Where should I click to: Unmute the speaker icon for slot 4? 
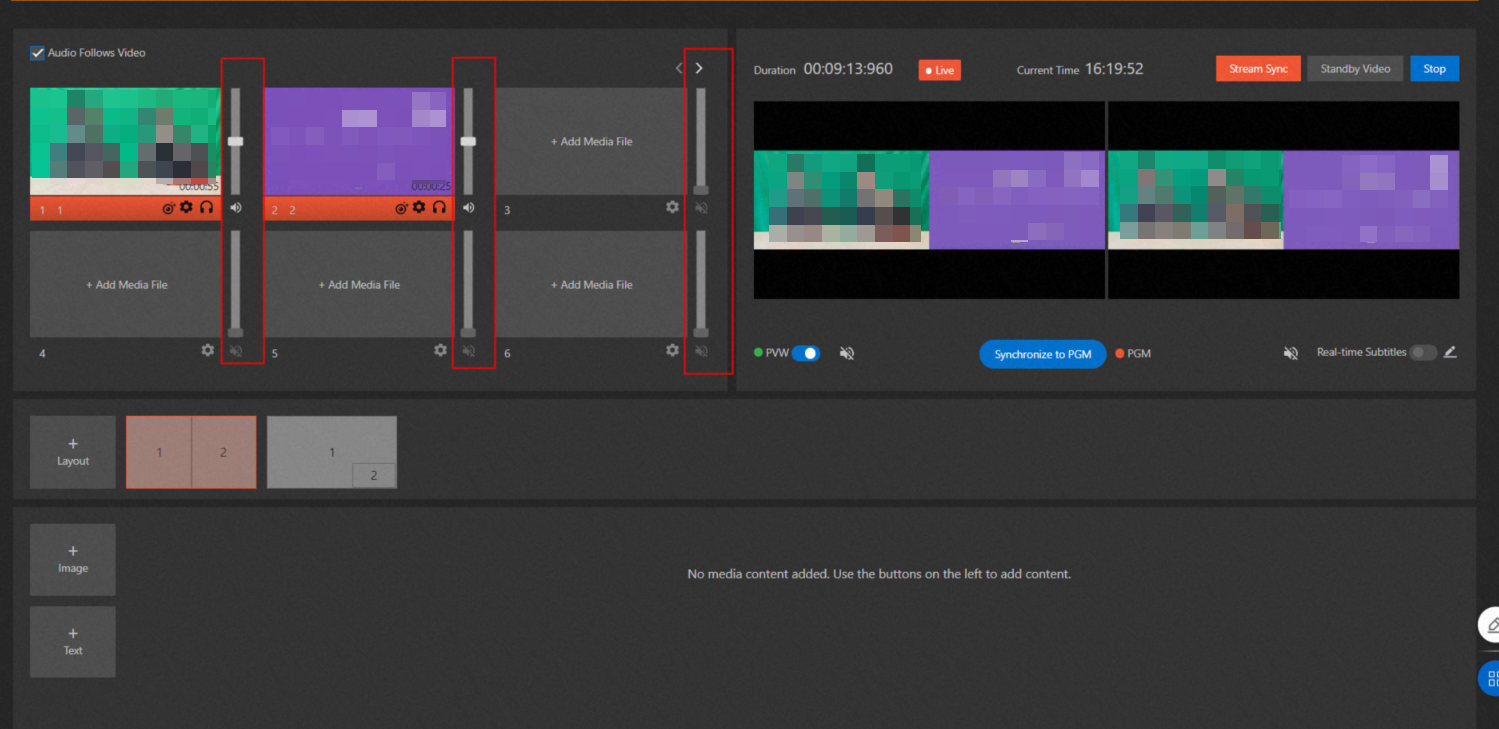click(236, 351)
